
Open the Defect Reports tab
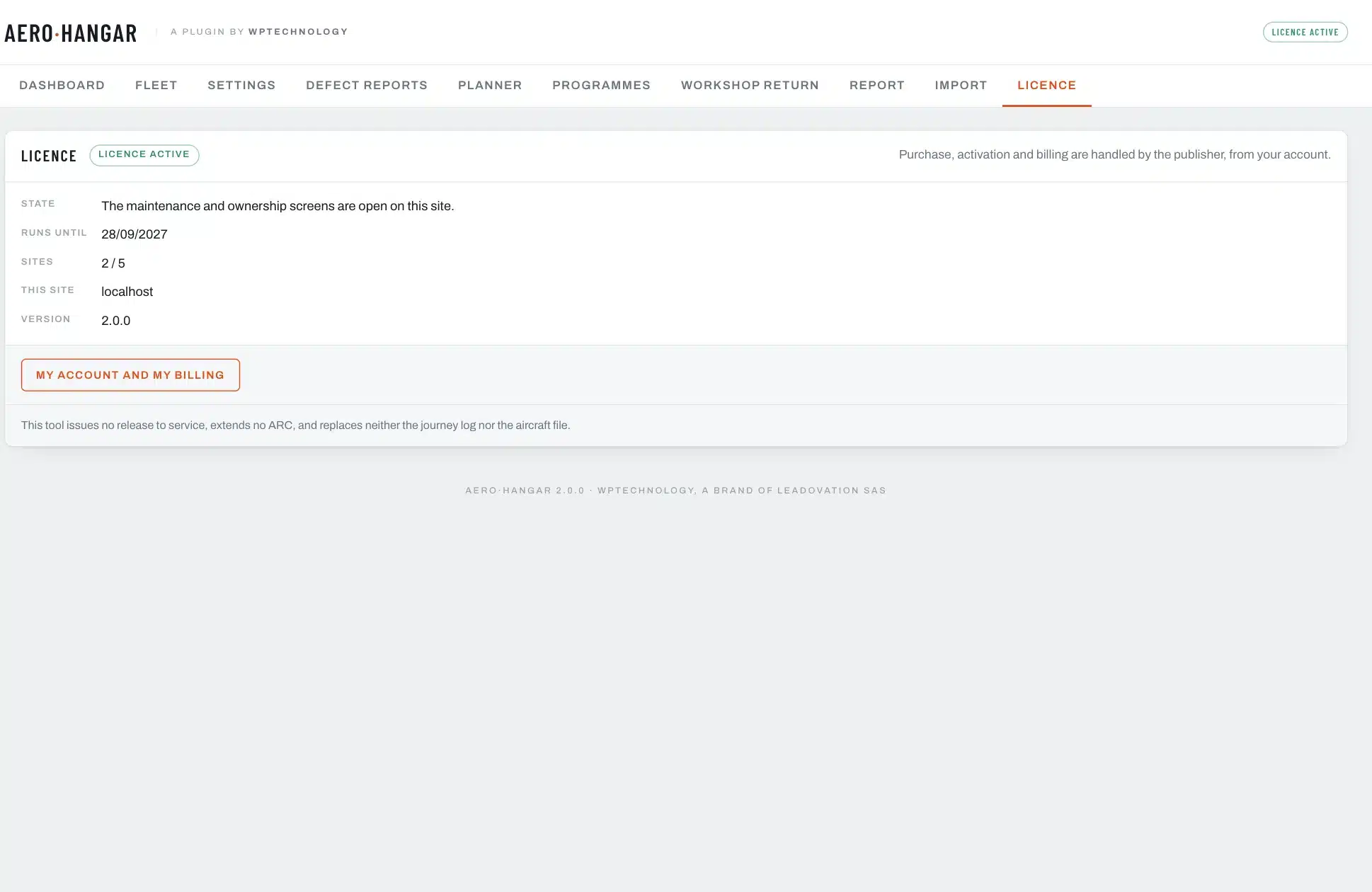pos(367,86)
